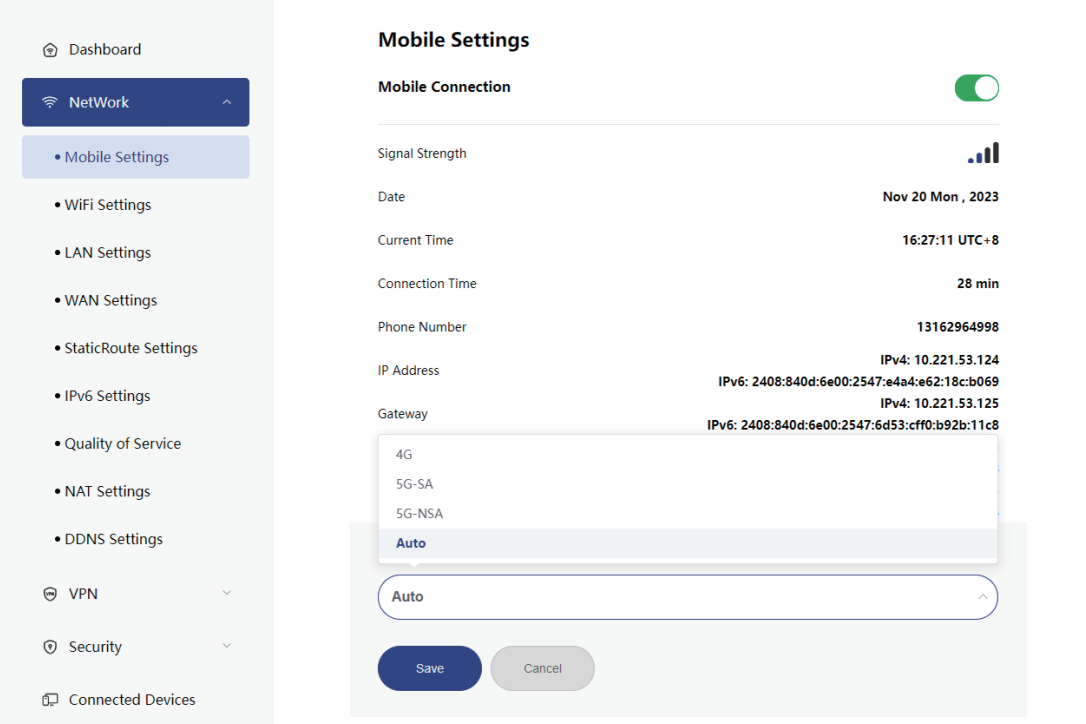Open WiFi Settings page
This screenshot has height=724, width=1086.
pos(108,205)
